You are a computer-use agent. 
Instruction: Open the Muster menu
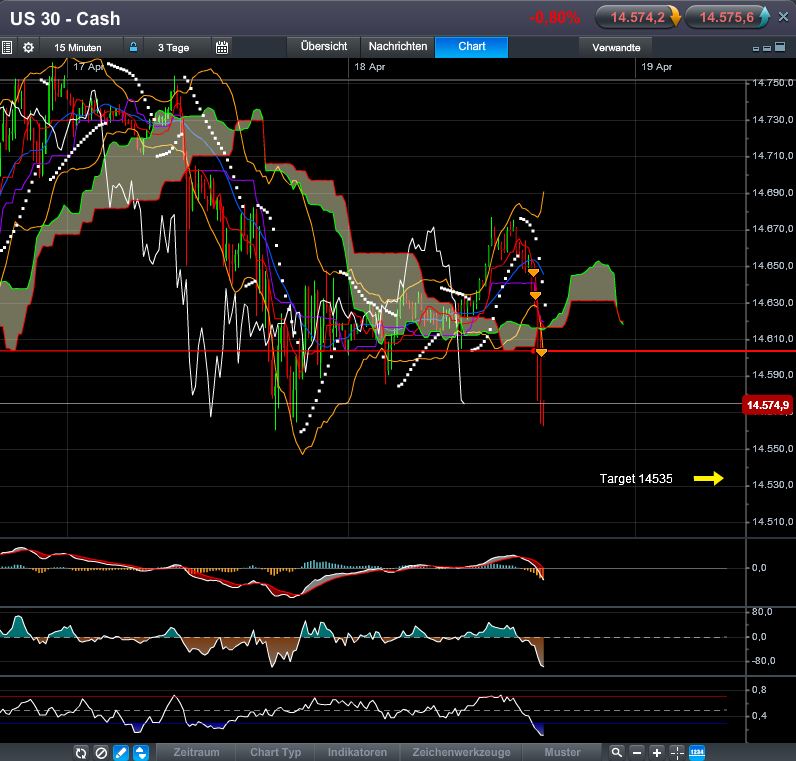[562, 752]
